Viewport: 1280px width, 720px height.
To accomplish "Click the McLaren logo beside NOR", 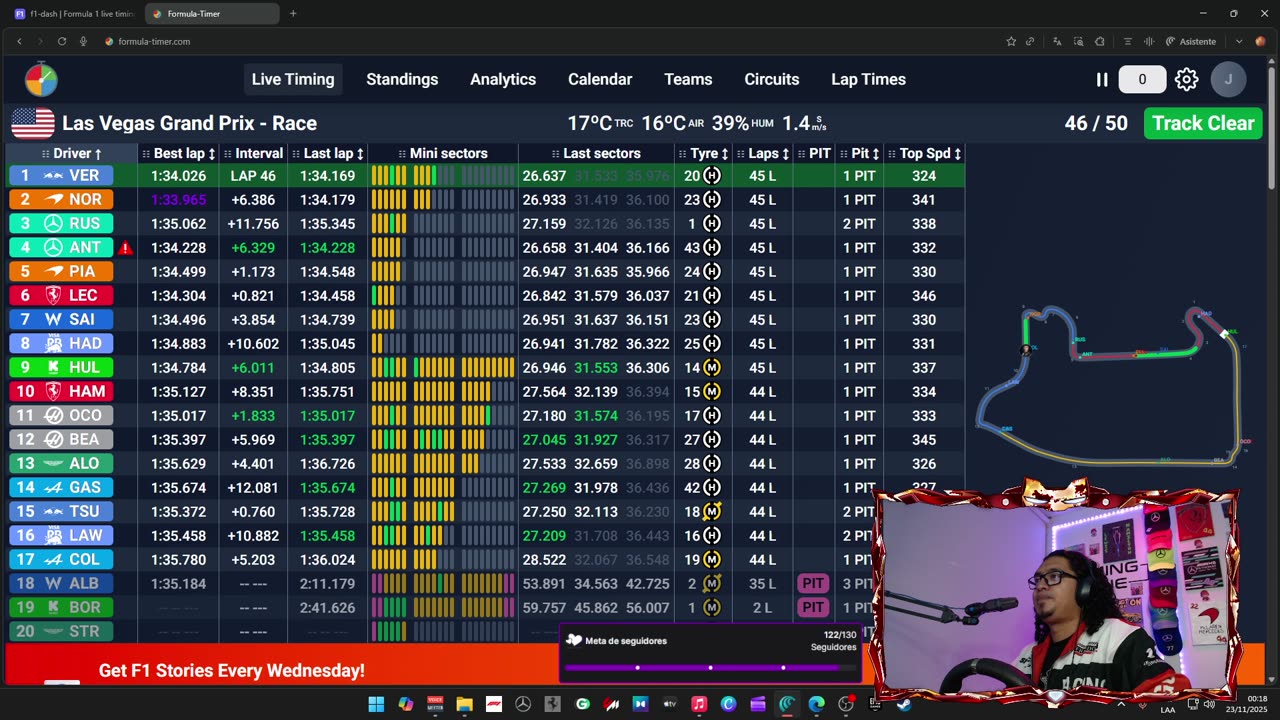I will (53, 199).
